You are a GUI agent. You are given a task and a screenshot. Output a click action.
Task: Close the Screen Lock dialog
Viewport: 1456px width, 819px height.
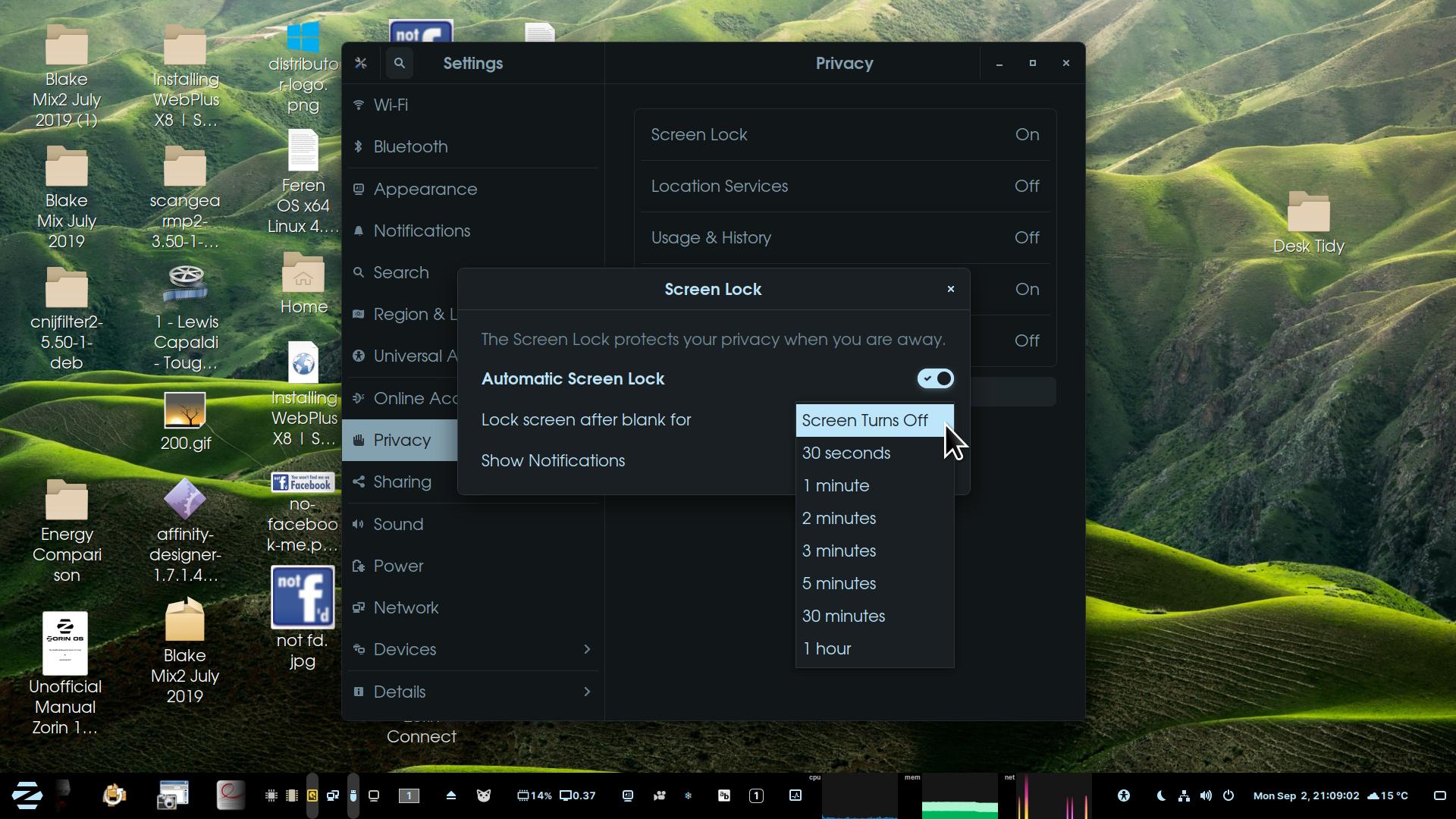click(x=950, y=289)
